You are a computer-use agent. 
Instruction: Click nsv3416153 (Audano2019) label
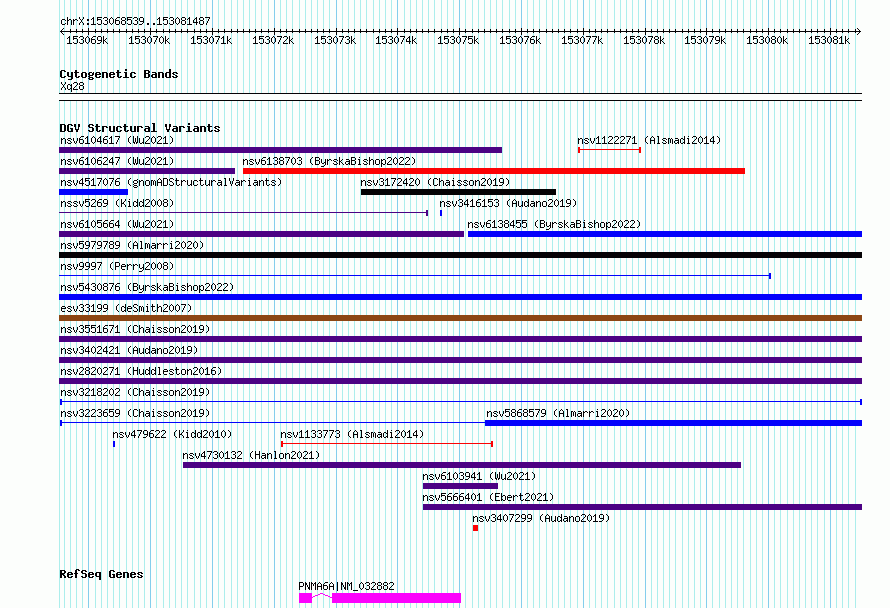pyautogui.click(x=508, y=203)
